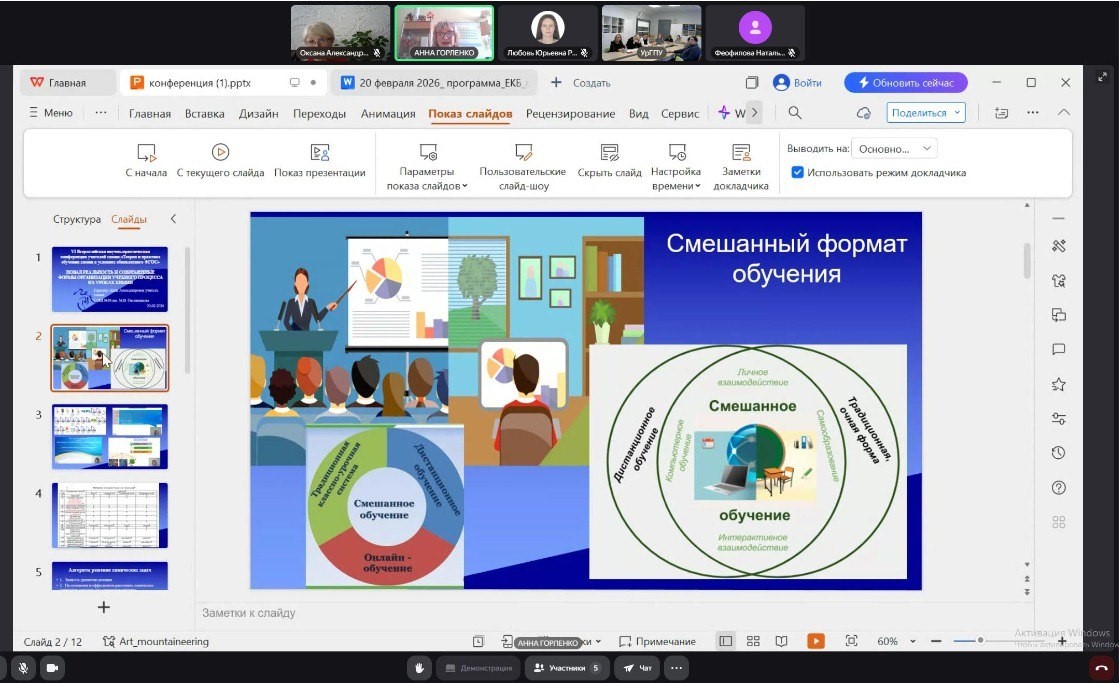Viewport: 1119px width, 683px height.
Task: Switch to the Структура panel tab
Action: (x=77, y=219)
